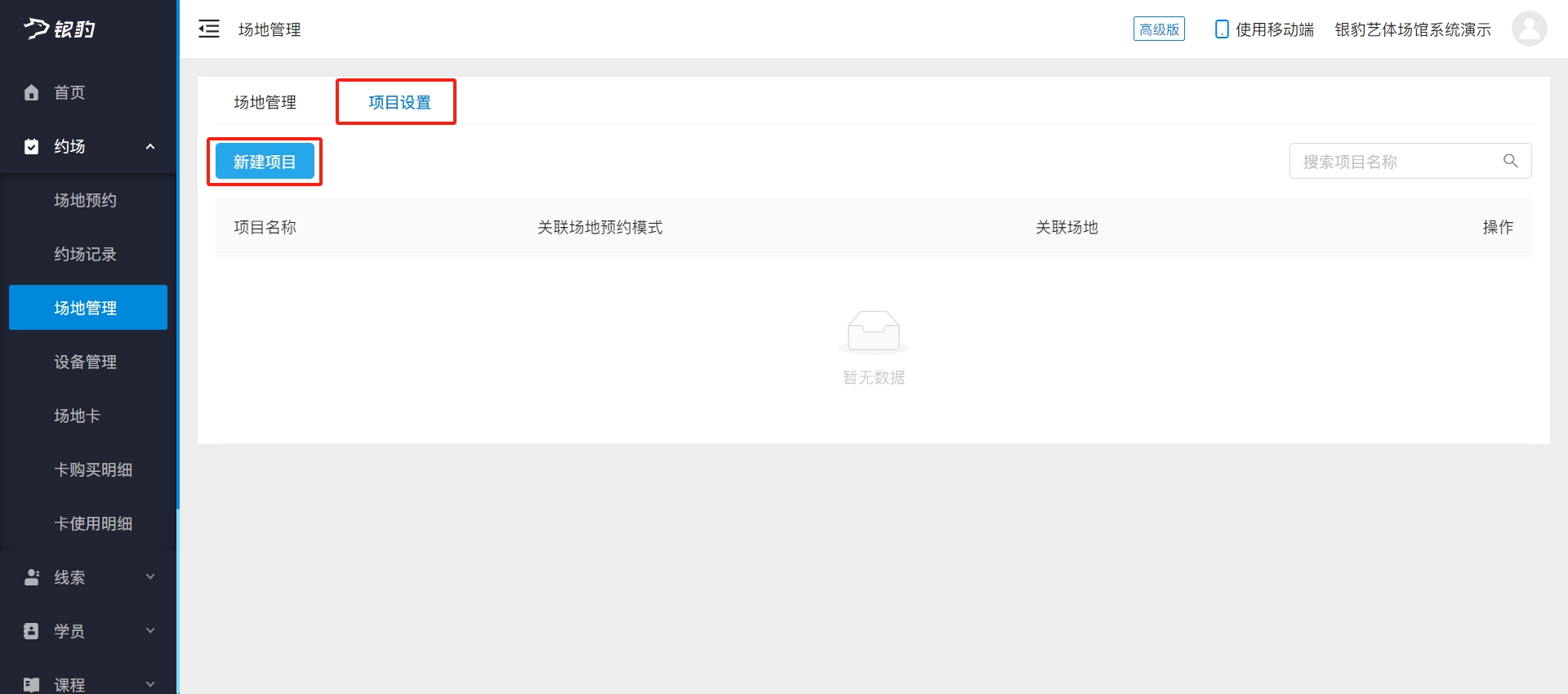Open the user avatar profile icon
The image size is (1568, 694).
(1529, 29)
